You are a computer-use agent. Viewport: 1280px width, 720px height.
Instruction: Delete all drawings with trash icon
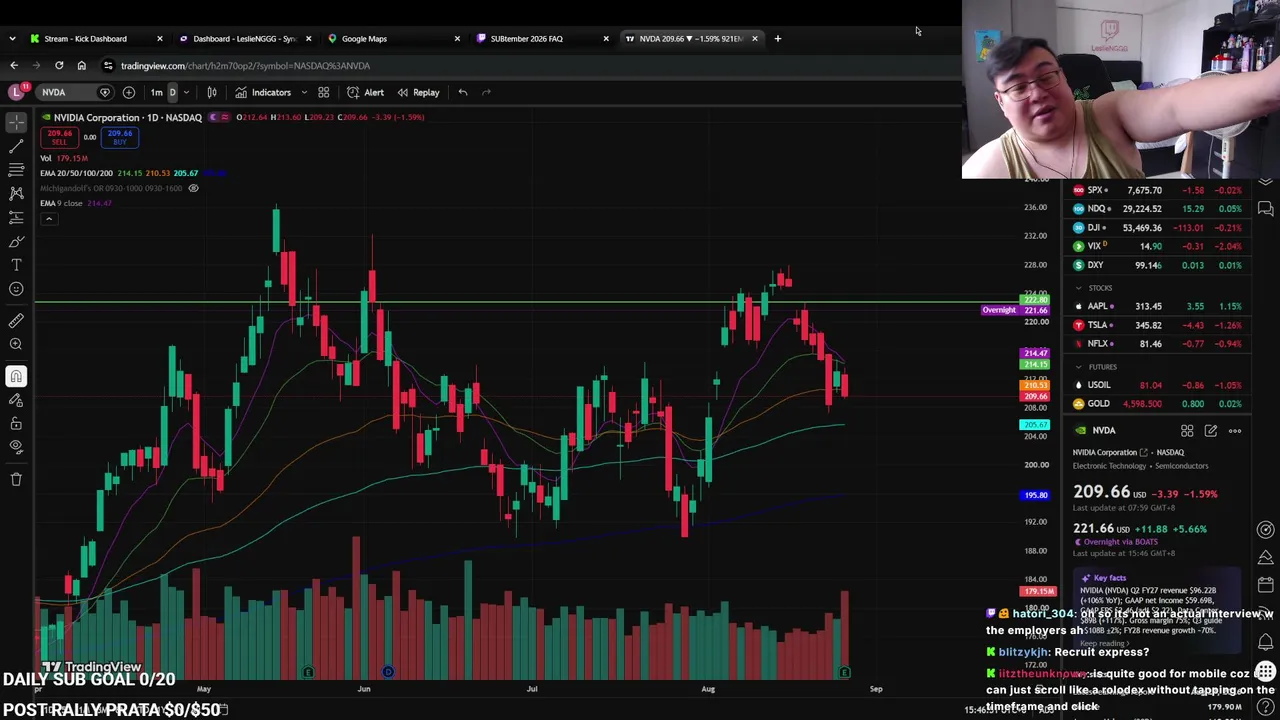click(16, 479)
